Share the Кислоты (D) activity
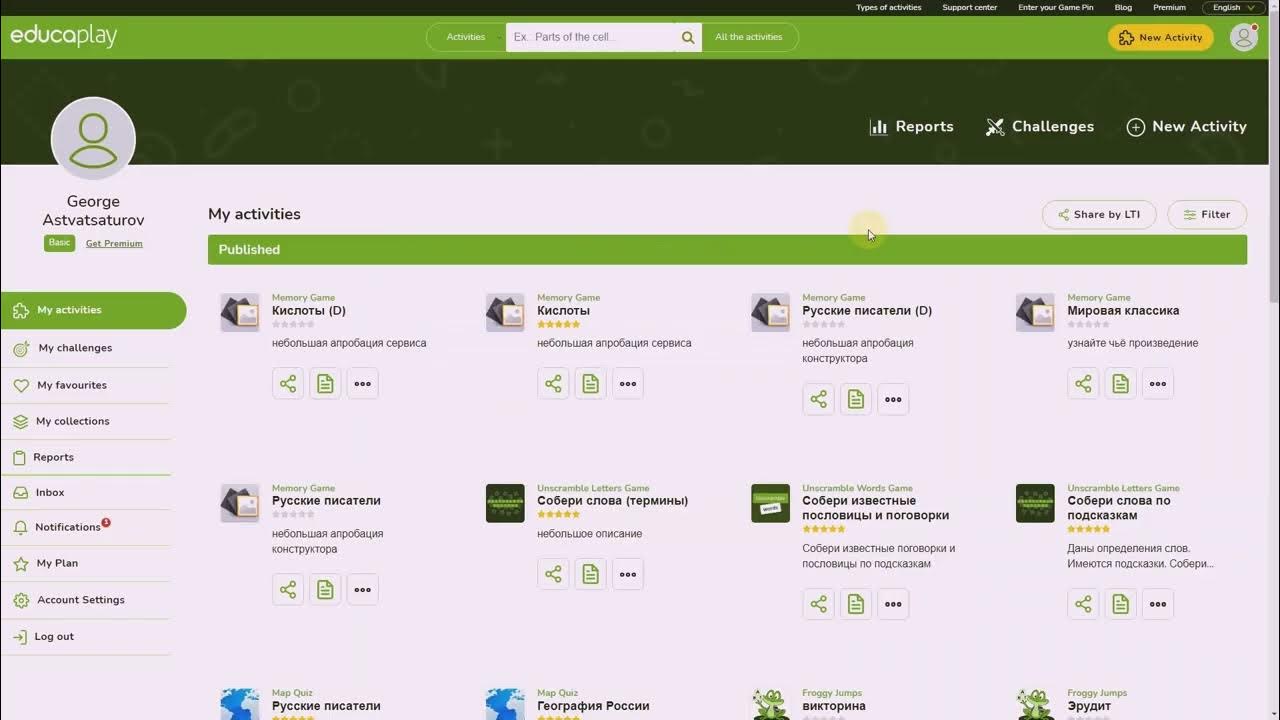Viewport: 1280px width, 720px height. point(288,383)
